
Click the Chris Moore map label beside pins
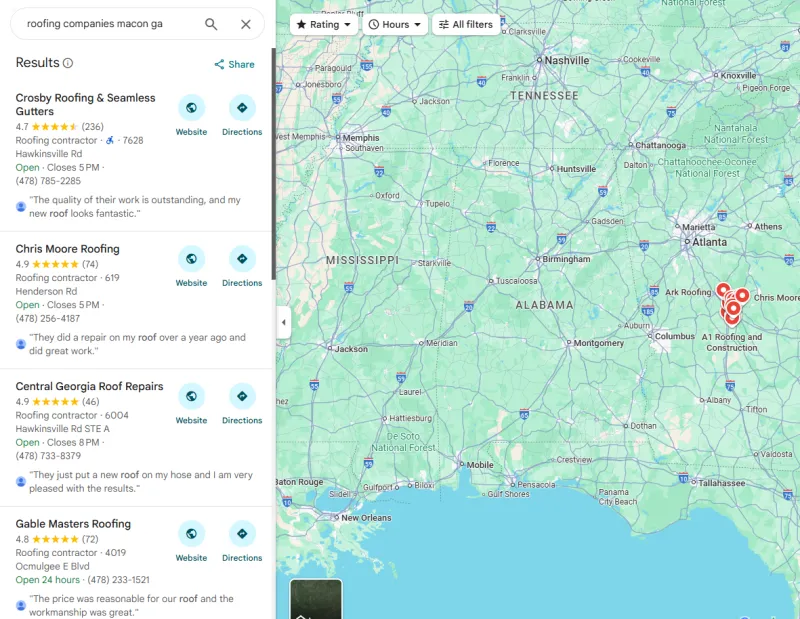point(777,298)
